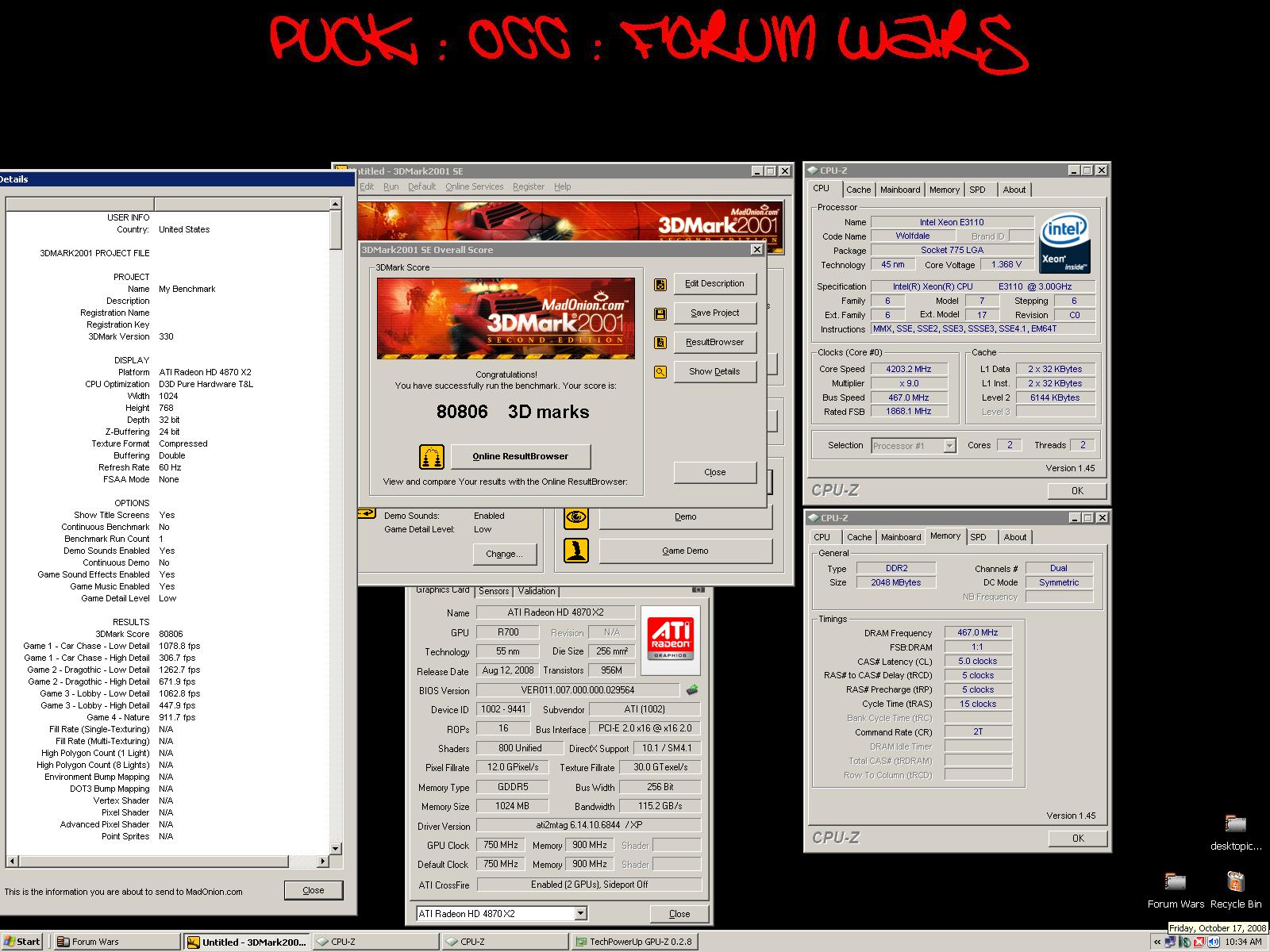The image size is (1270, 952).
Task: Switch to TechPowerUp GPU-Z taskbar item
Action: tap(634, 942)
